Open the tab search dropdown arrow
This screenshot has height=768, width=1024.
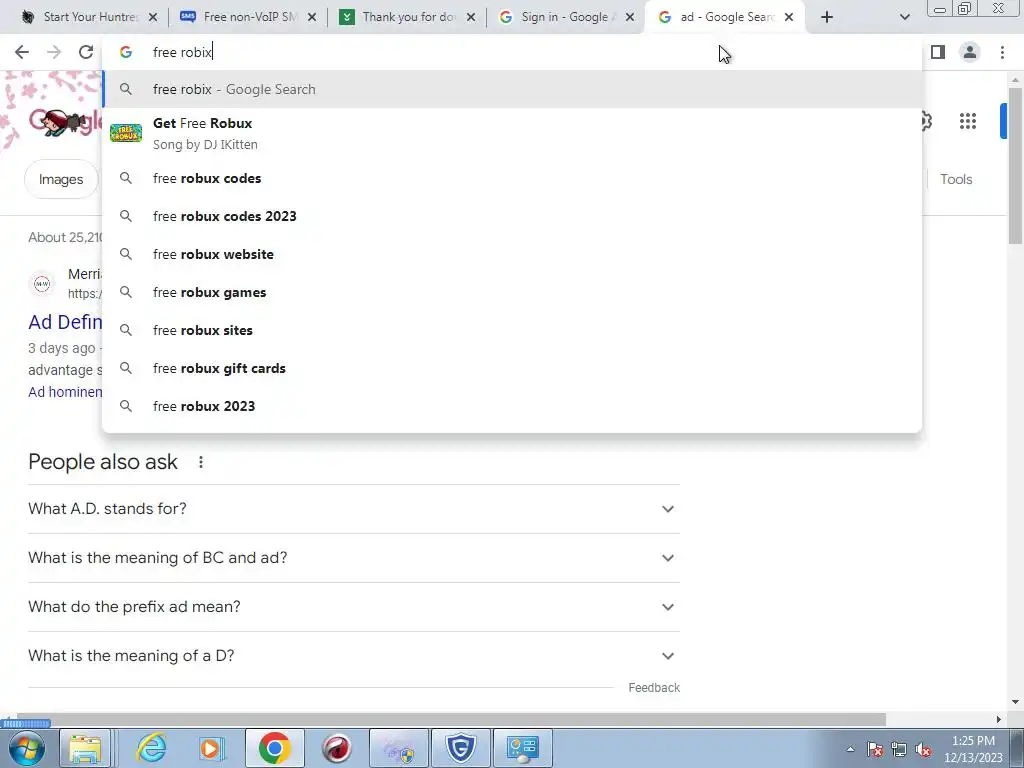coord(904,17)
